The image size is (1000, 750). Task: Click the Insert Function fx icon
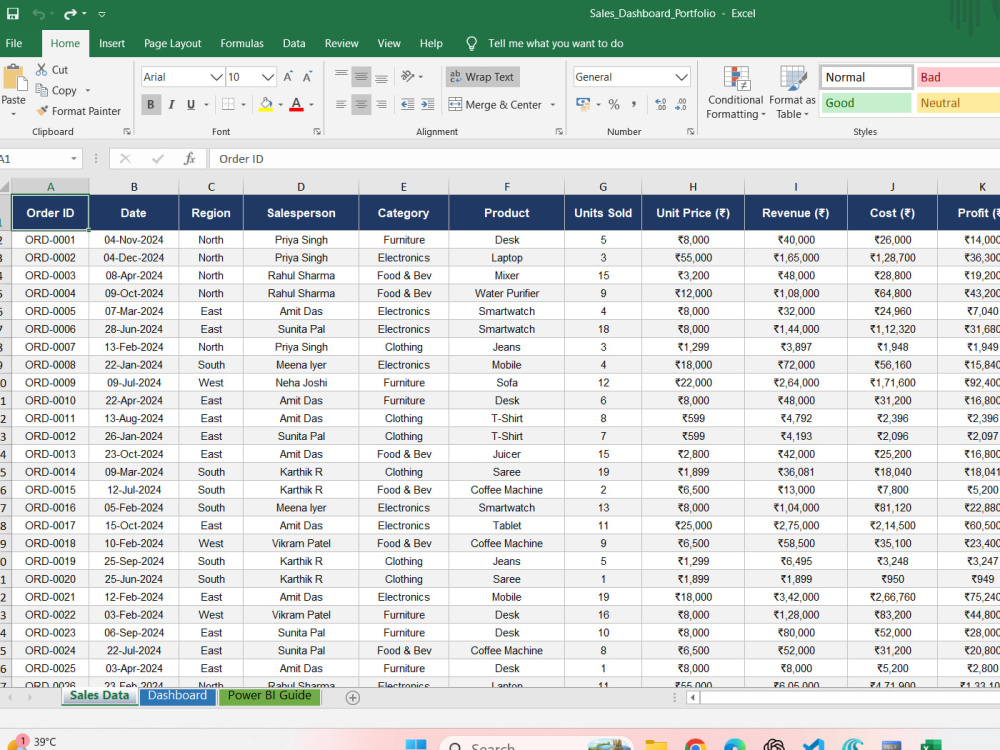[189, 159]
